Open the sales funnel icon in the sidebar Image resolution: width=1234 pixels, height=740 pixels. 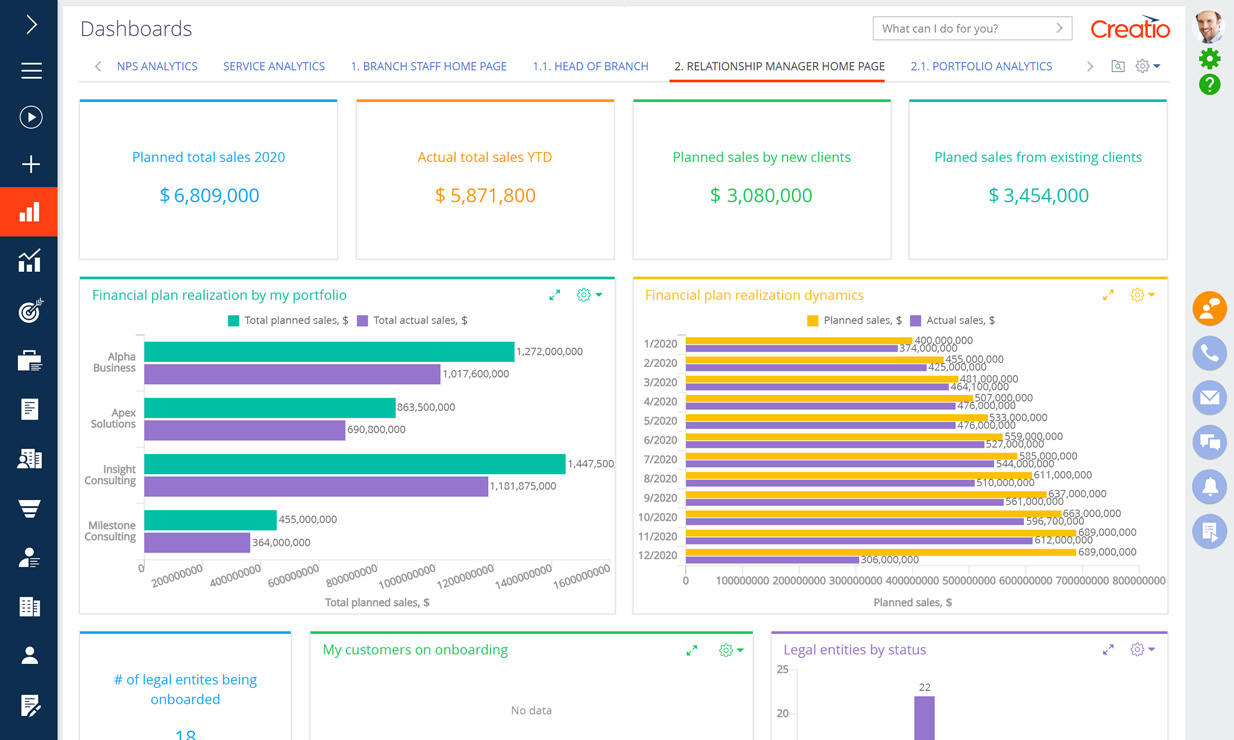pyautogui.click(x=29, y=507)
